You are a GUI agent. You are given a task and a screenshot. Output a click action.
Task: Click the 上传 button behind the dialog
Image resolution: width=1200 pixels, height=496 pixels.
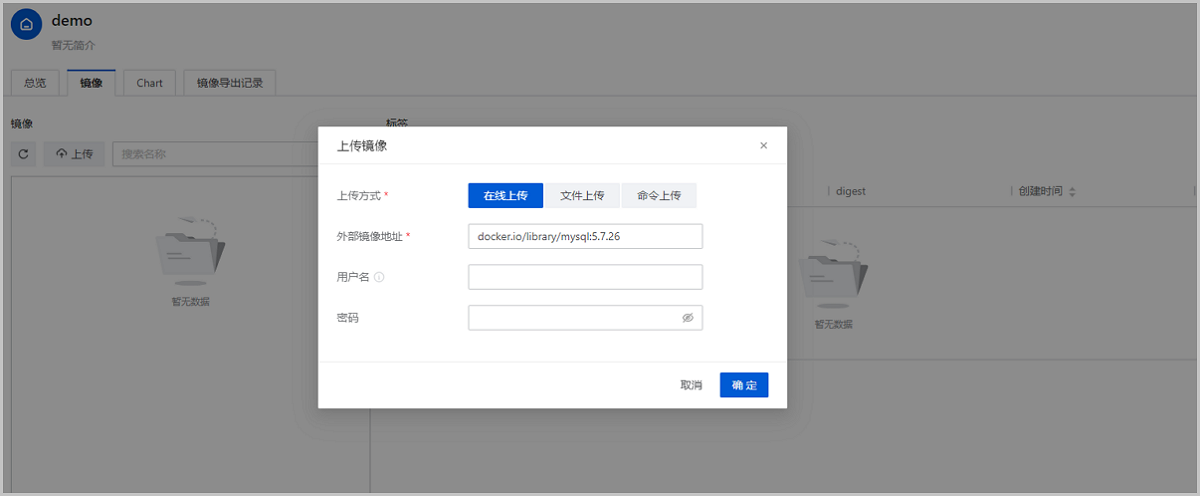tap(75, 154)
